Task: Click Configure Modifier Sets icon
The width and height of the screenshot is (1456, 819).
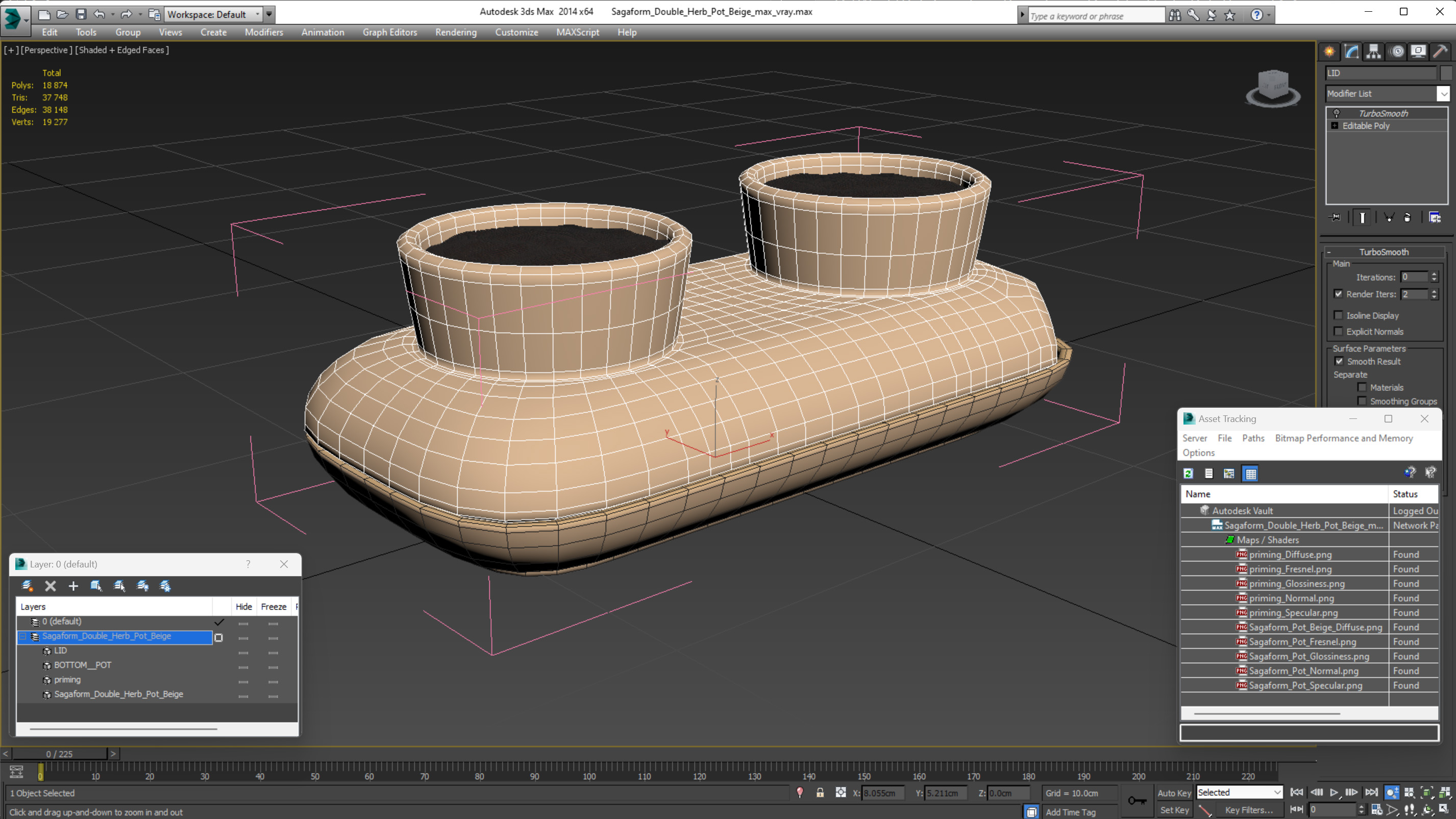Action: coord(1435,217)
